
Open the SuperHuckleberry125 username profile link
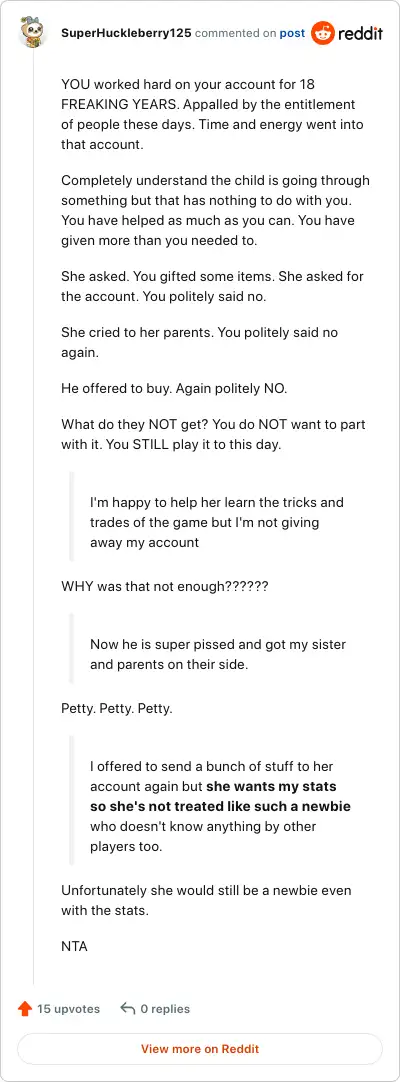coord(127,33)
